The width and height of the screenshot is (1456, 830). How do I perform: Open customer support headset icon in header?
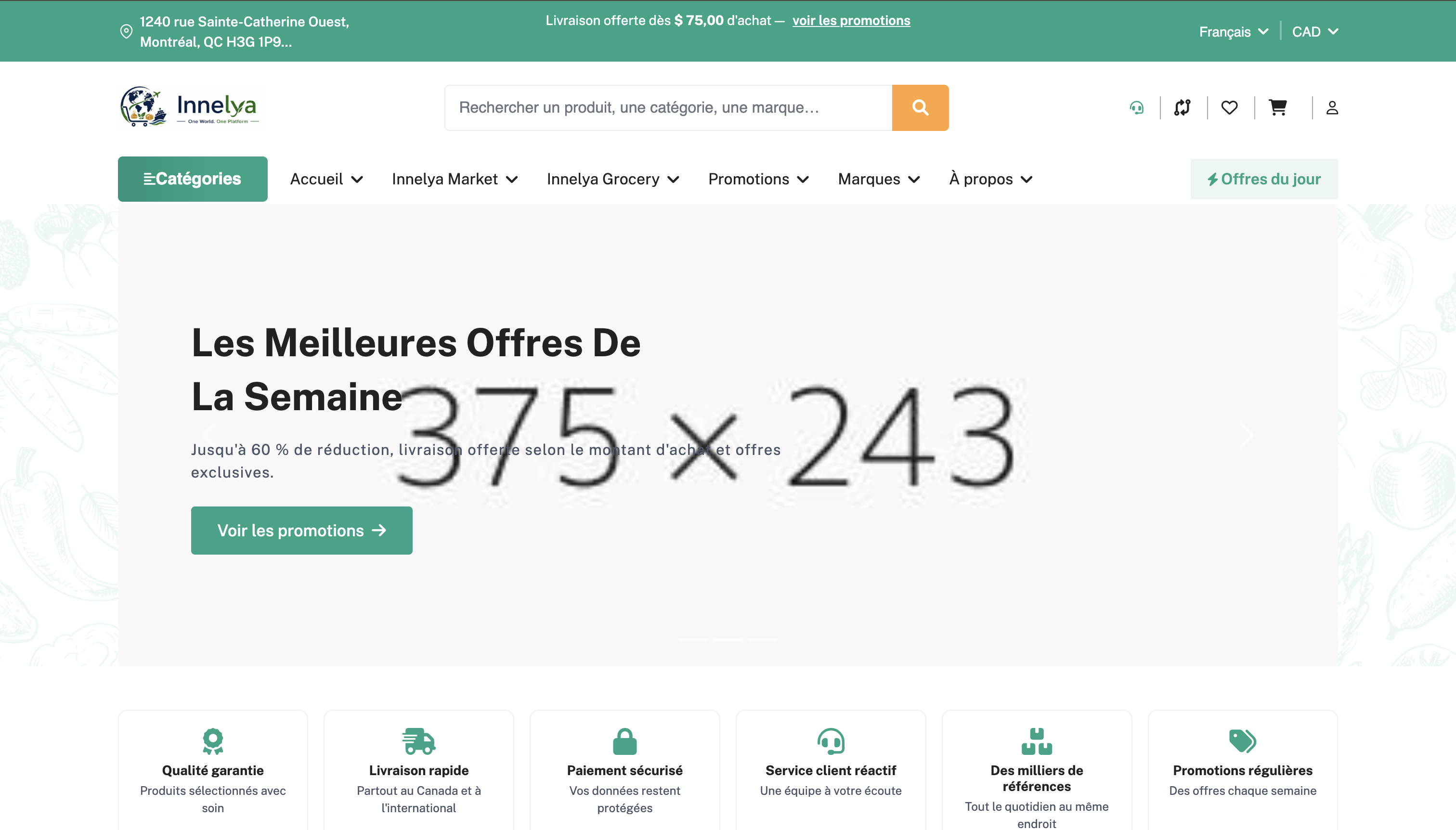(x=1137, y=108)
